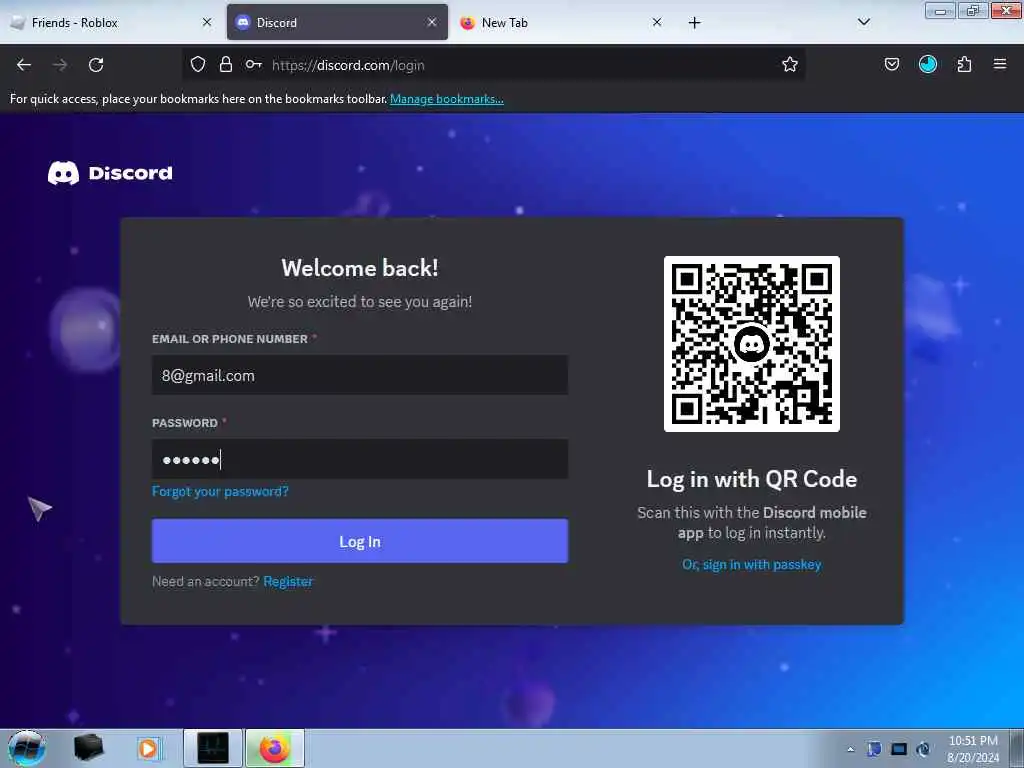Open the monitor graph taskbar app

tap(213, 748)
